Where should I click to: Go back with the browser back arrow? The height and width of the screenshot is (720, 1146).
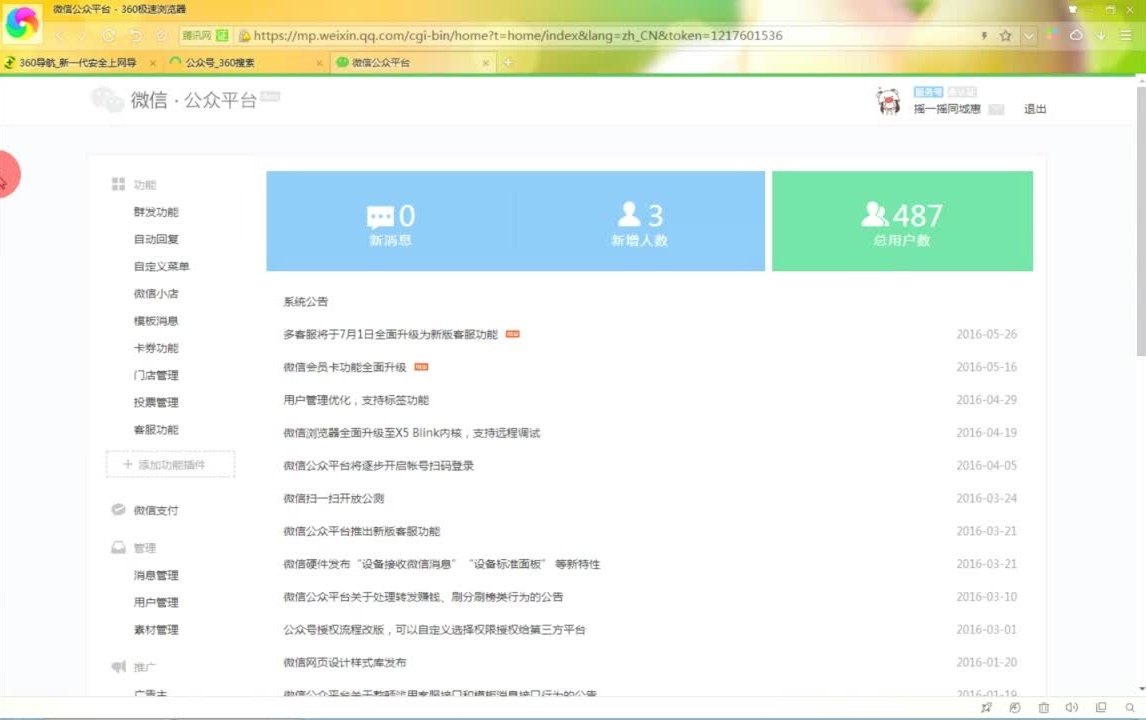pyautogui.click(x=60, y=35)
